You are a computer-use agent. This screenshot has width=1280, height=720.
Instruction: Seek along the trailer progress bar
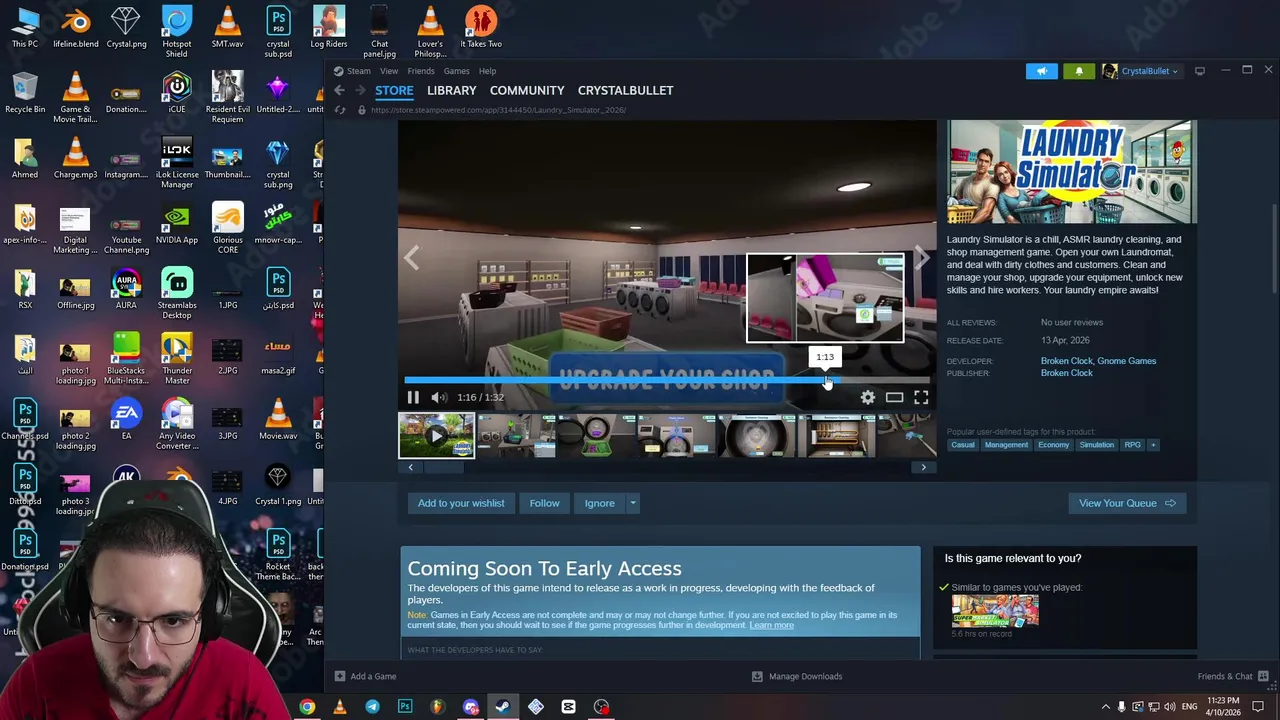click(x=667, y=380)
